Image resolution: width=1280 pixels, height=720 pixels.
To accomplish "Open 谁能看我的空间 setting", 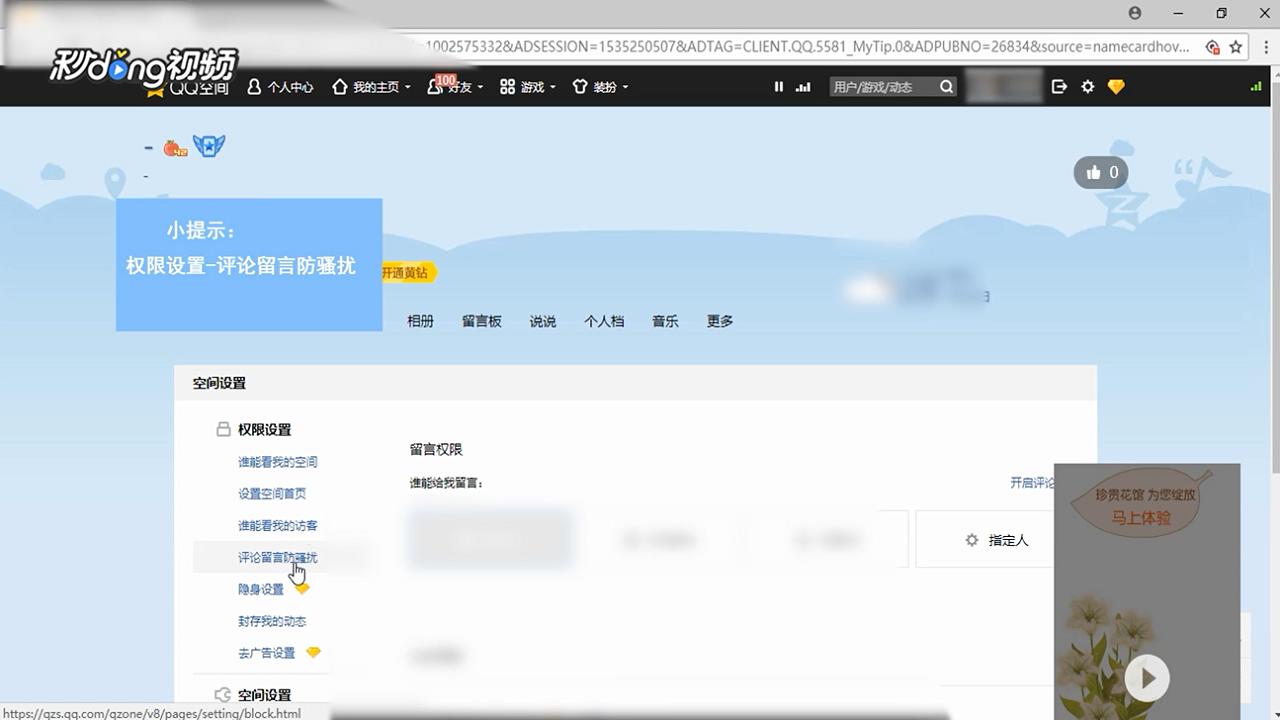I will (x=277, y=462).
